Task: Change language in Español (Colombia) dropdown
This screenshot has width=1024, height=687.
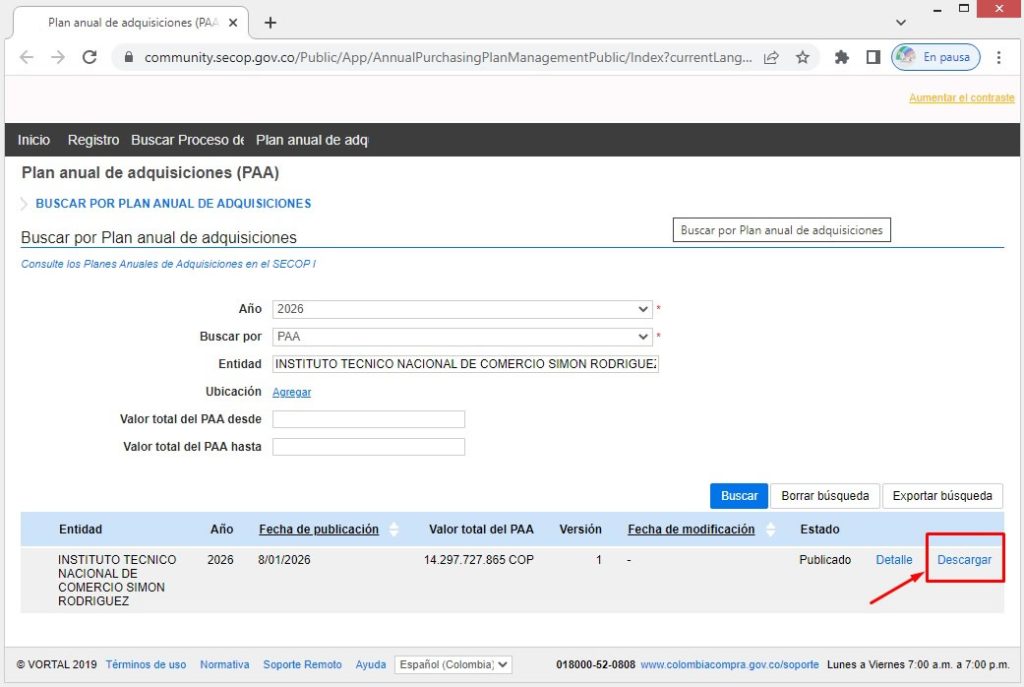Action: pos(453,665)
